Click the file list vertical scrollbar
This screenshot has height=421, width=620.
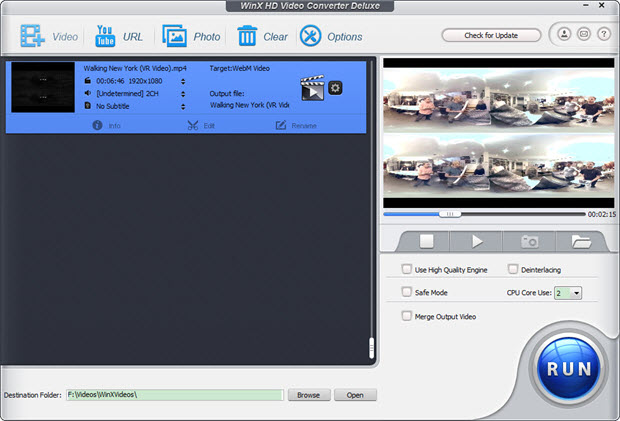(x=371, y=348)
